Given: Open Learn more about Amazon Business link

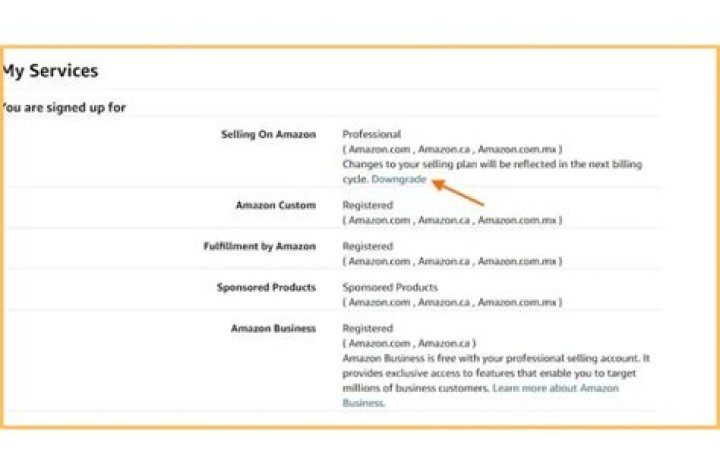Looking at the screenshot, I should pos(555,388).
